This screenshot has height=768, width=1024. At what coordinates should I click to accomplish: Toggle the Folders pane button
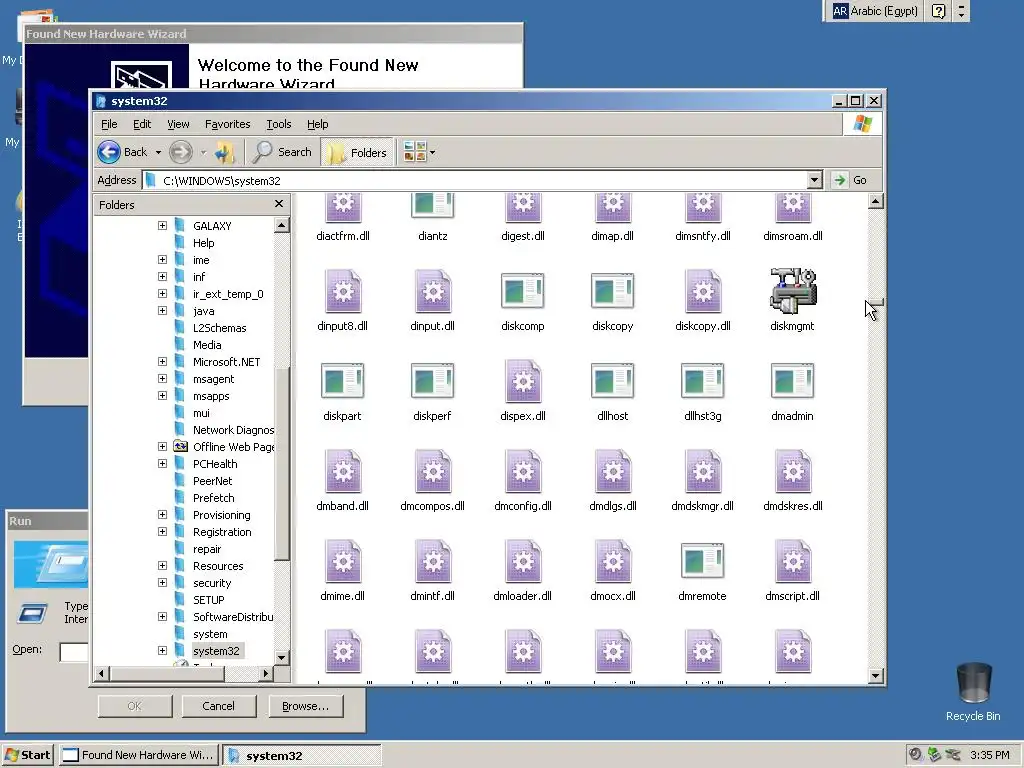click(357, 152)
